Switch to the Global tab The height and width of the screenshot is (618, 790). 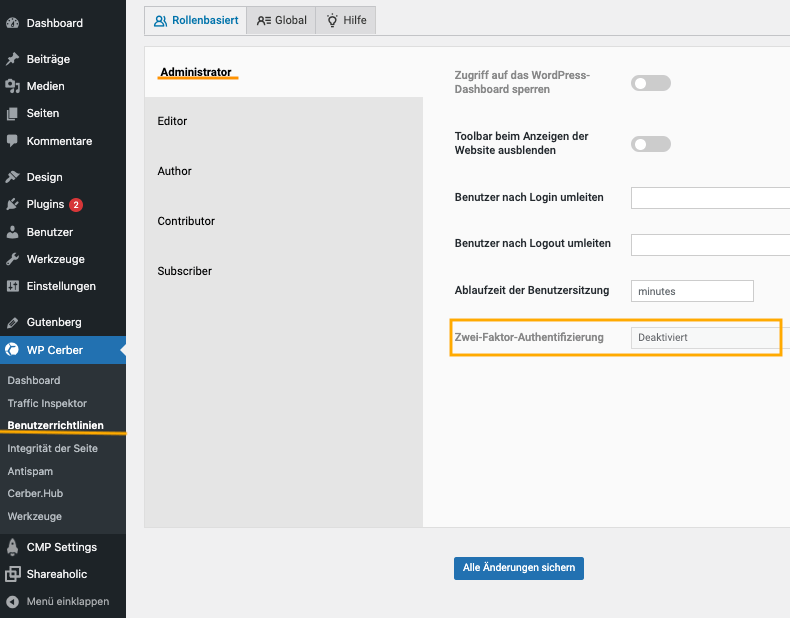click(281, 21)
